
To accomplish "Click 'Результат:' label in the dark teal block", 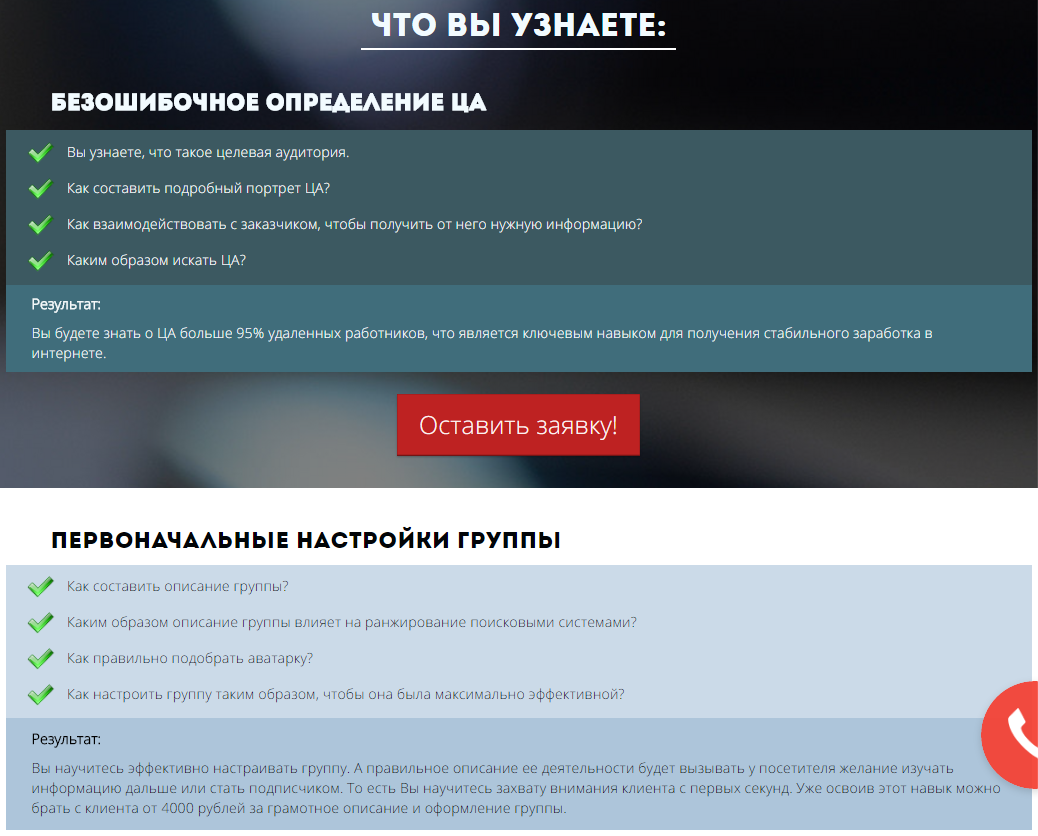I will click(x=66, y=304).
